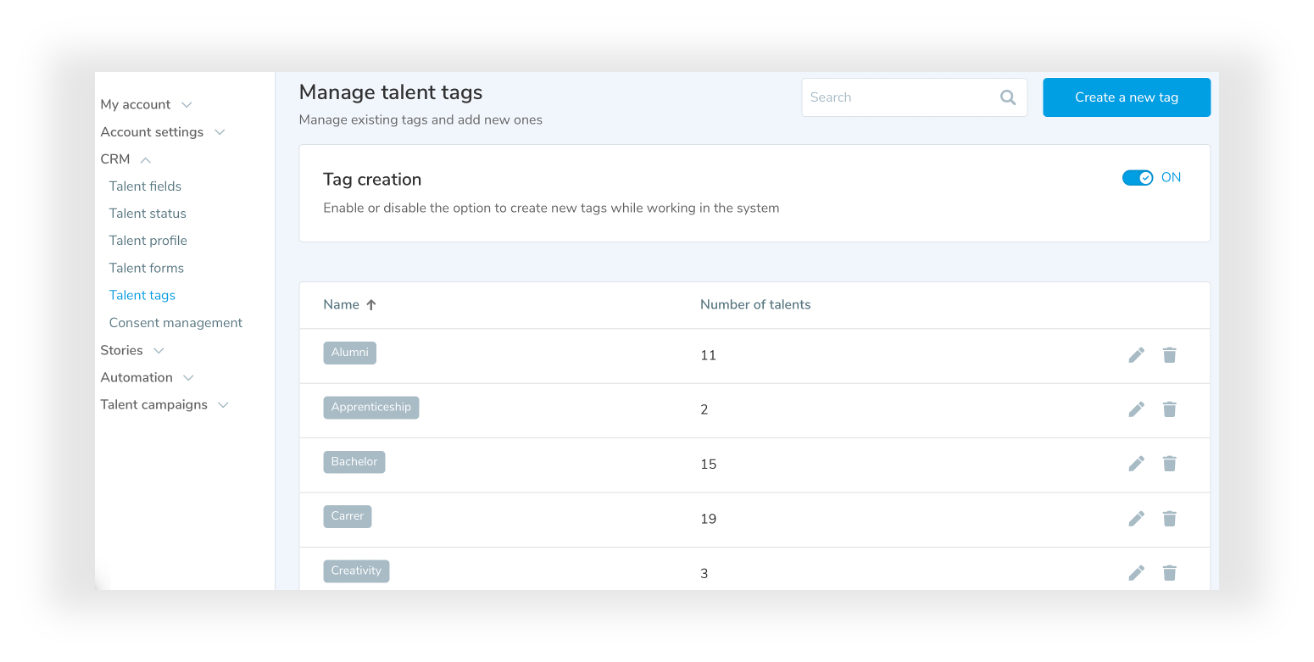Select the Creativity tag label
The height and width of the screenshot is (662, 1314).
tap(356, 571)
